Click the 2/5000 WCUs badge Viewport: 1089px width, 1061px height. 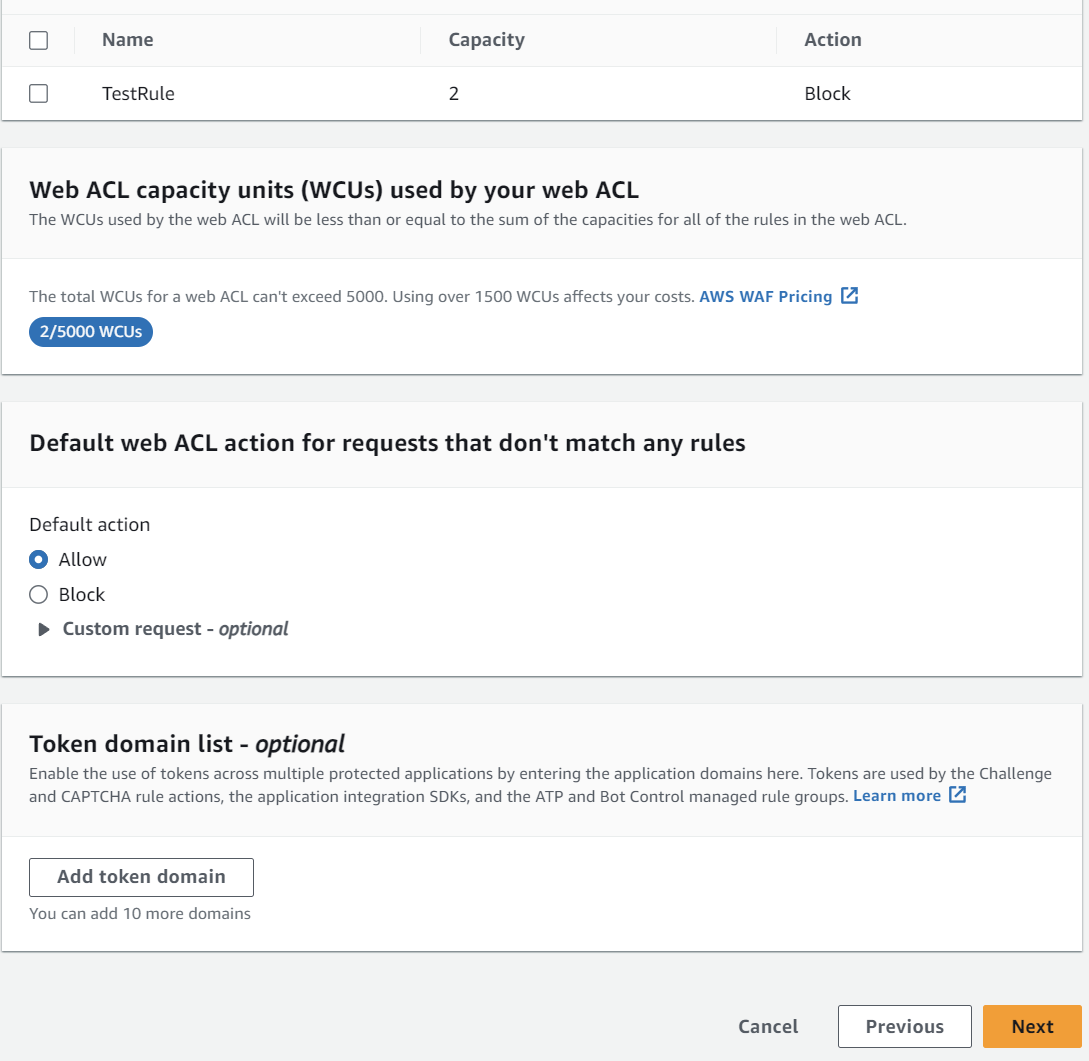click(x=90, y=332)
